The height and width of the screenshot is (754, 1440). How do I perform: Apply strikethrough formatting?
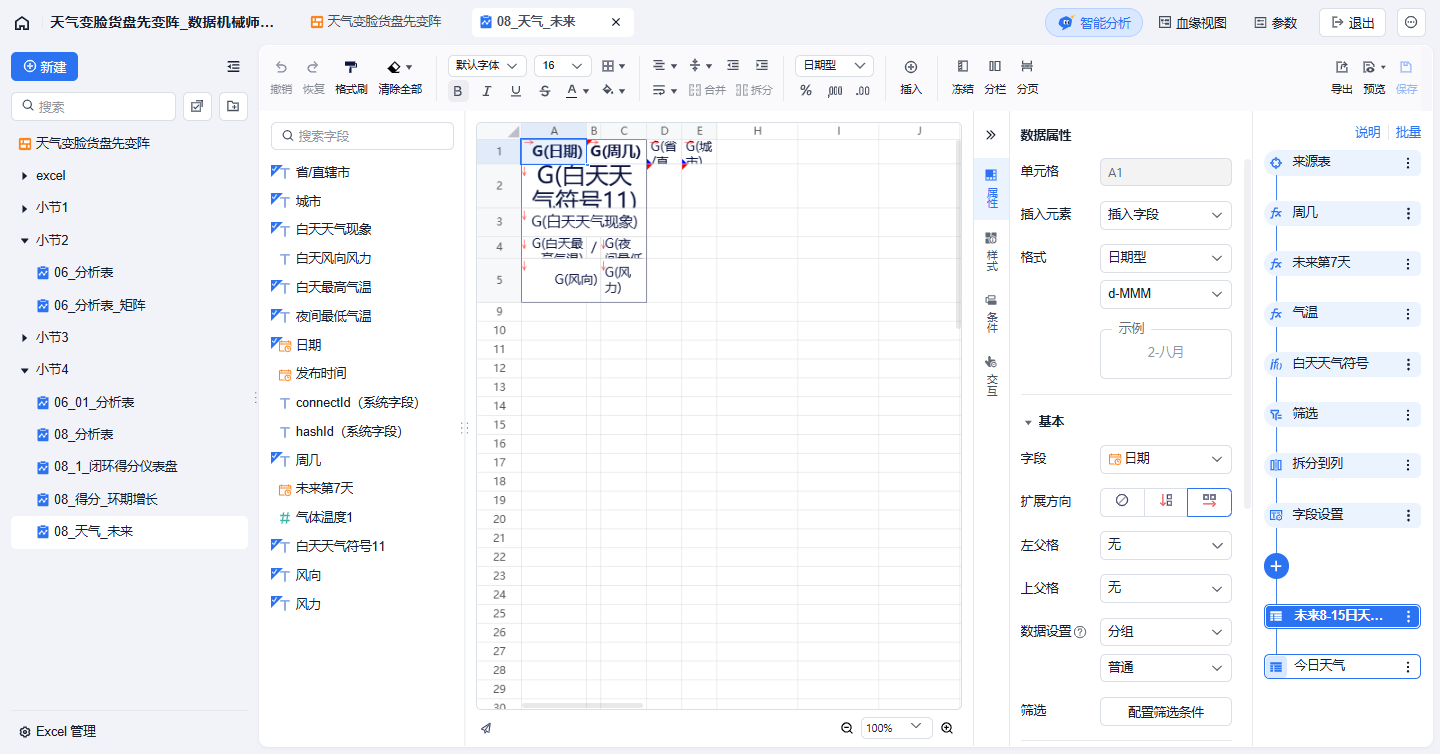point(545,91)
